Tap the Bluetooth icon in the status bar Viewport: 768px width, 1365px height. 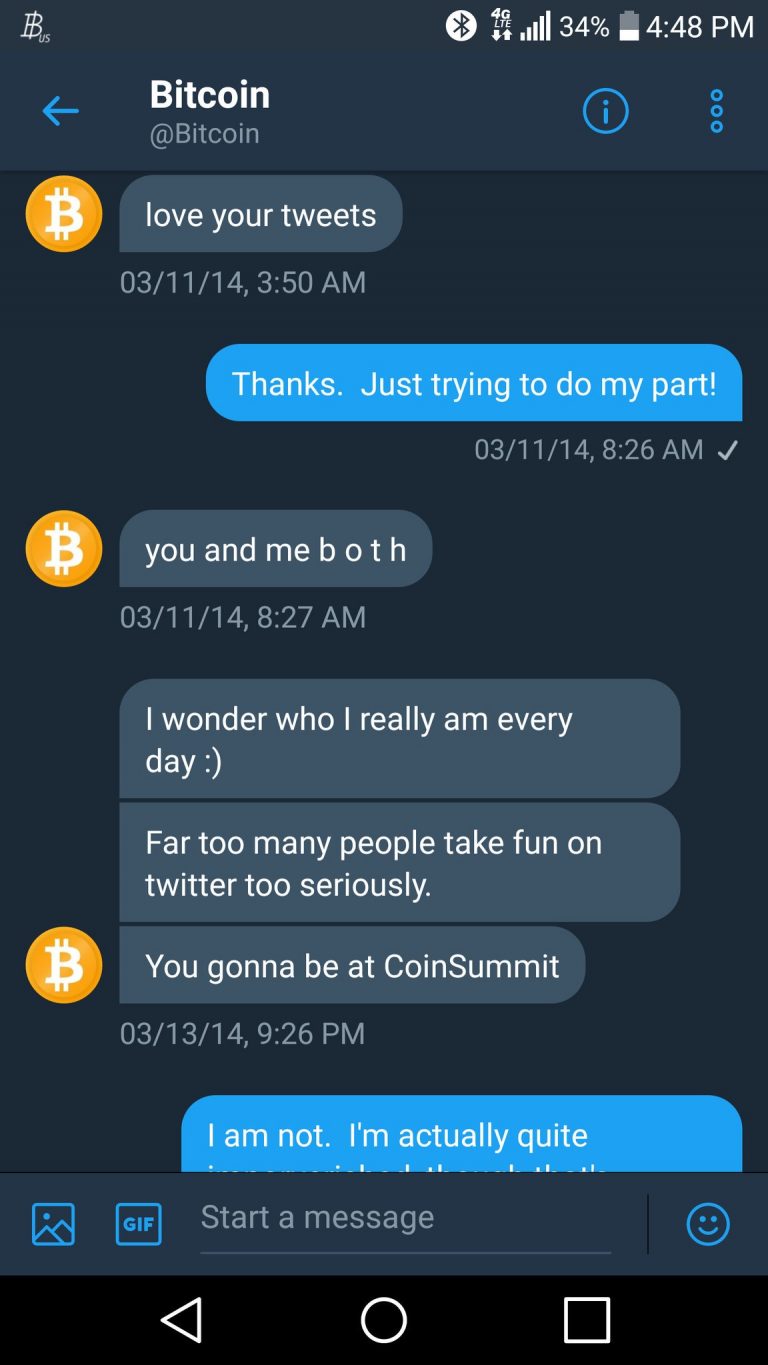(x=461, y=26)
